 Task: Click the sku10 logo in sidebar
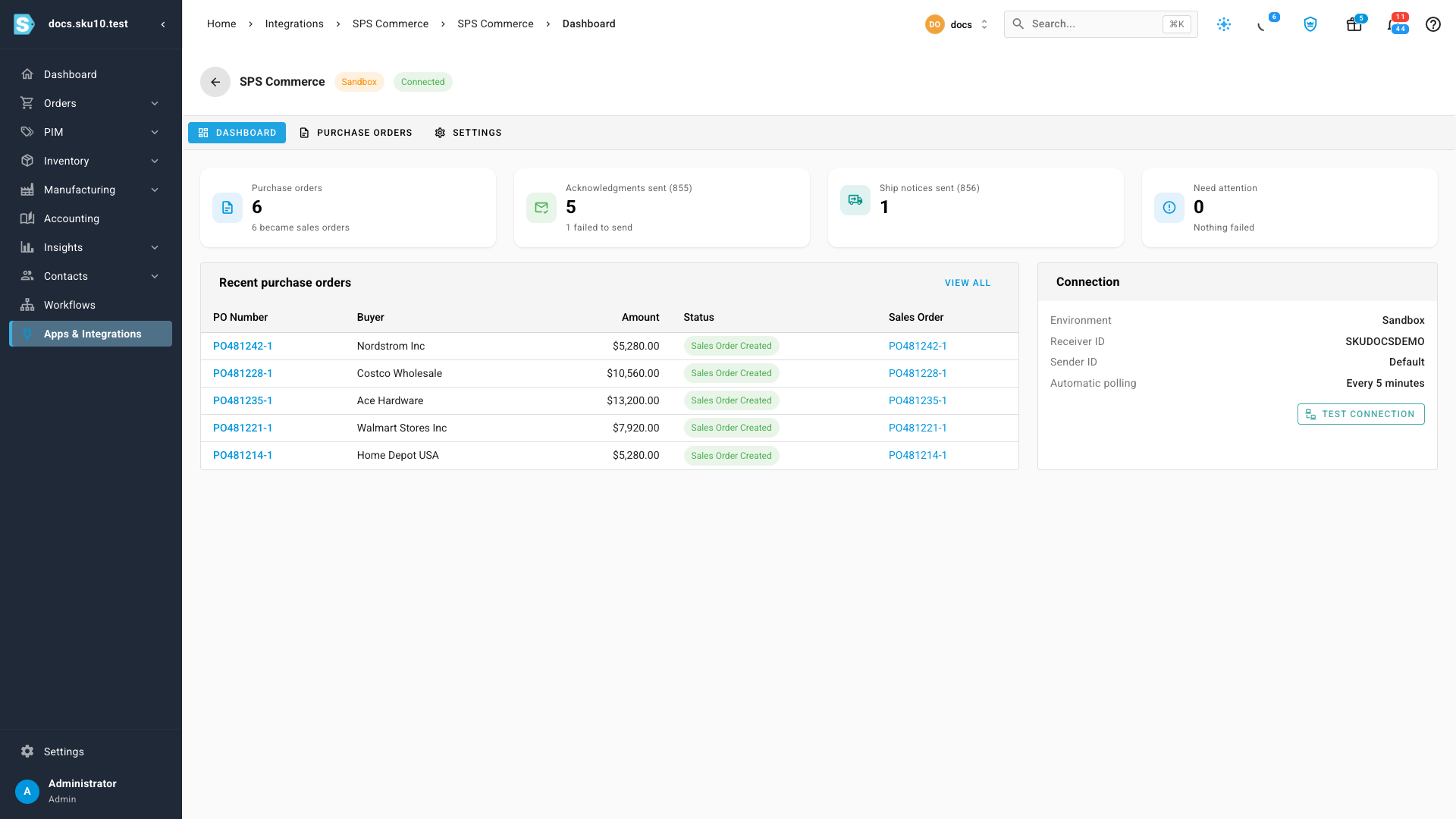[24, 24]
